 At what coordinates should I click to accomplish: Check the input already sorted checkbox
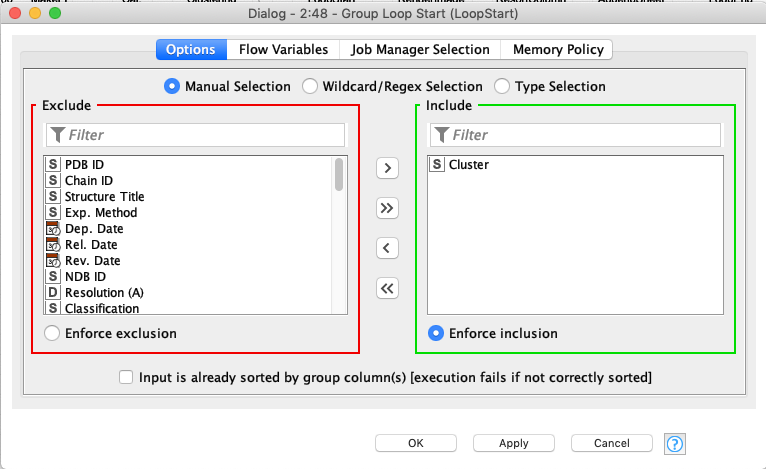[x=126, y=377]
